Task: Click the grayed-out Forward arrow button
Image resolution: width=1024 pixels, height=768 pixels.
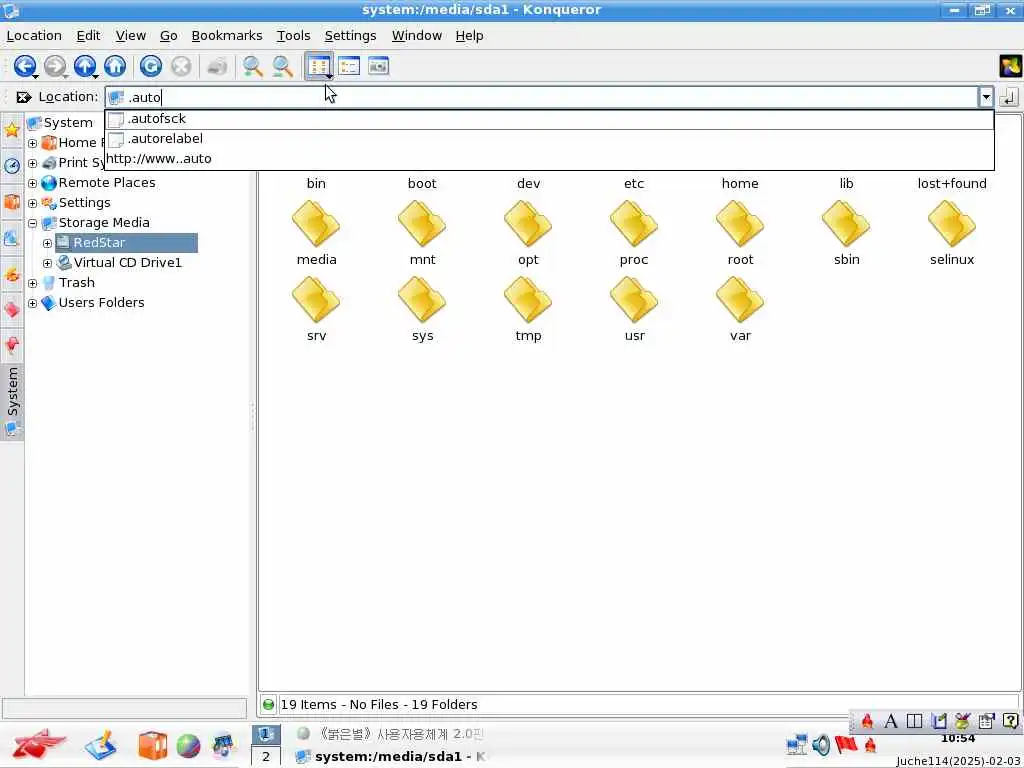Action: click(55, 66)
